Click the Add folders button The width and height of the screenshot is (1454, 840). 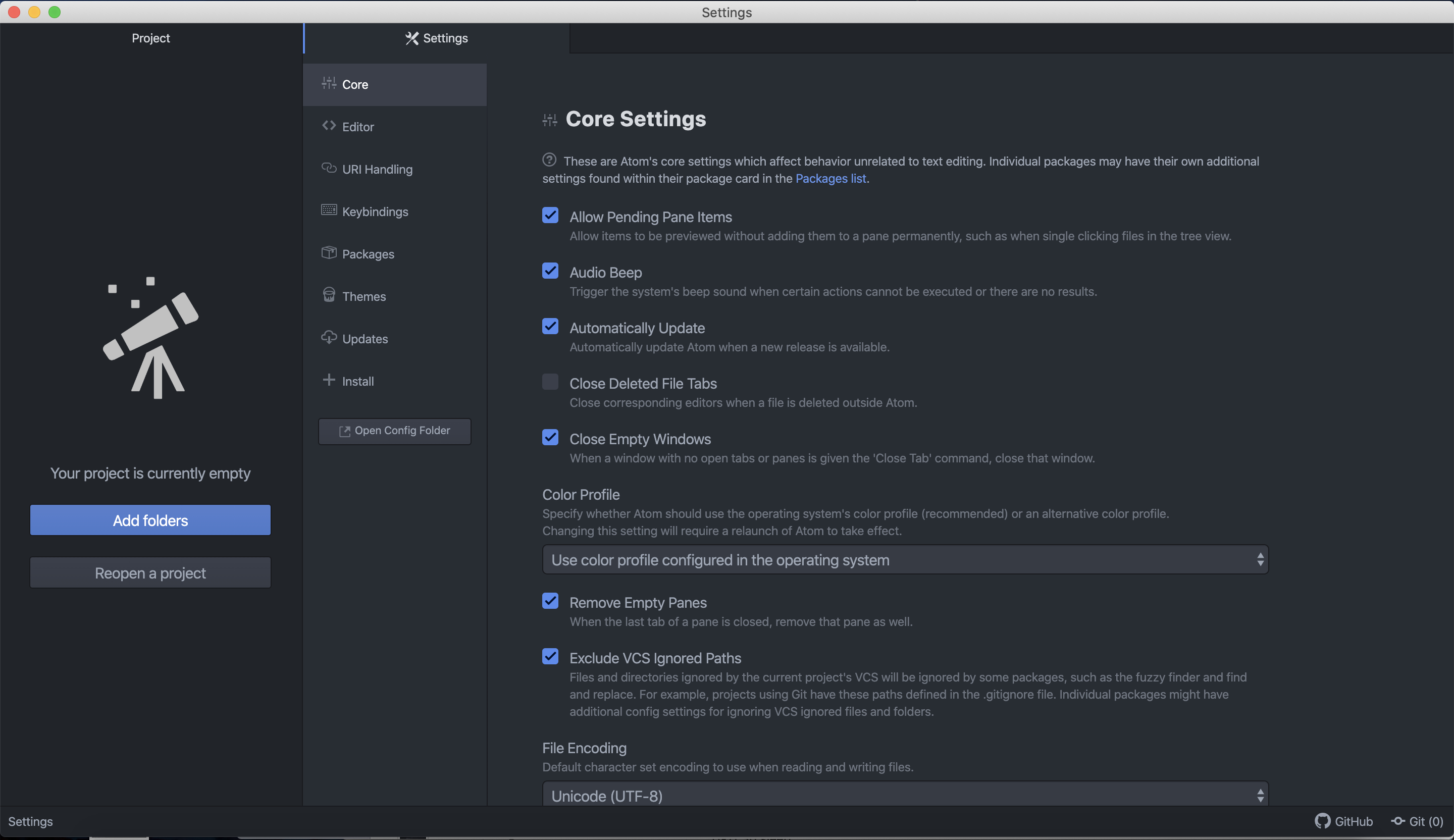pos(150,520)
